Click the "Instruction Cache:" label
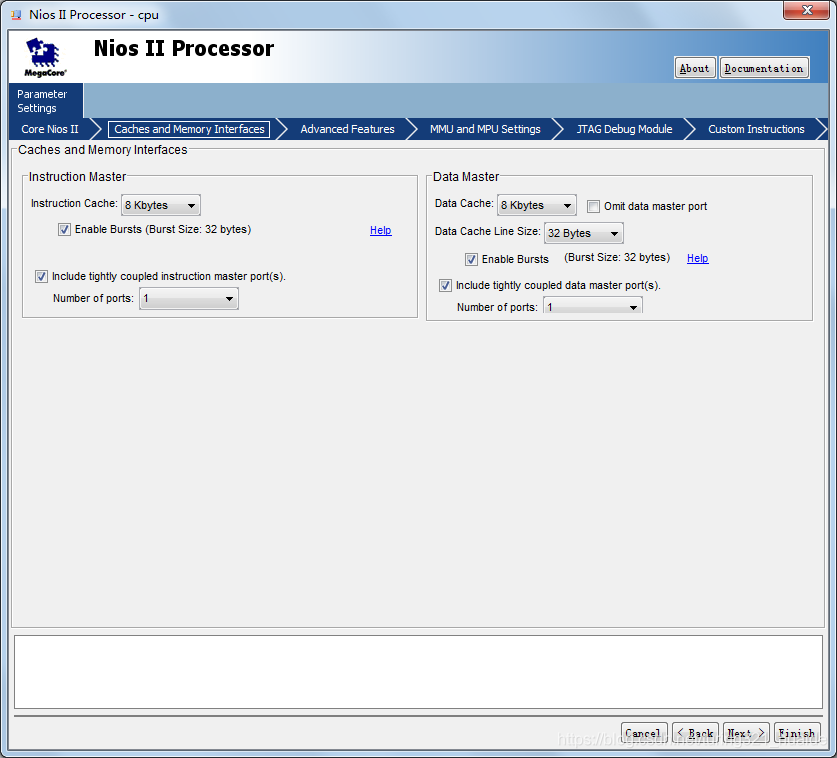Image resolution: width=837 pixels, height=758 pixels. (x=74, y=203)
